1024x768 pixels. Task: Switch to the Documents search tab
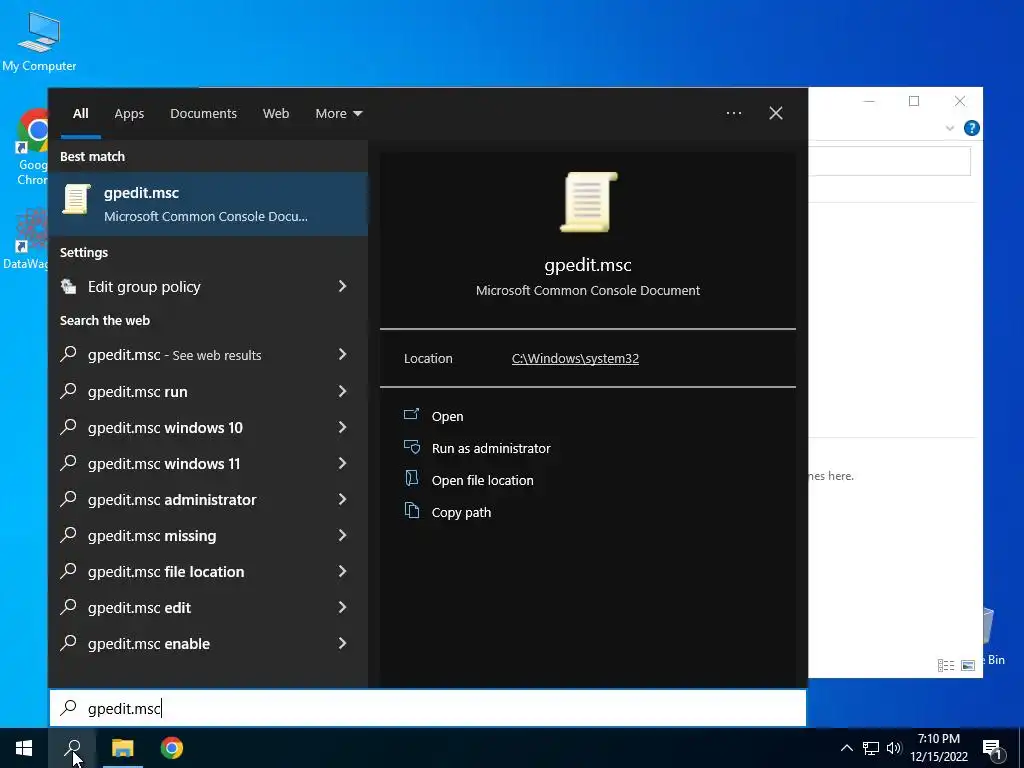tap(203, 113)
